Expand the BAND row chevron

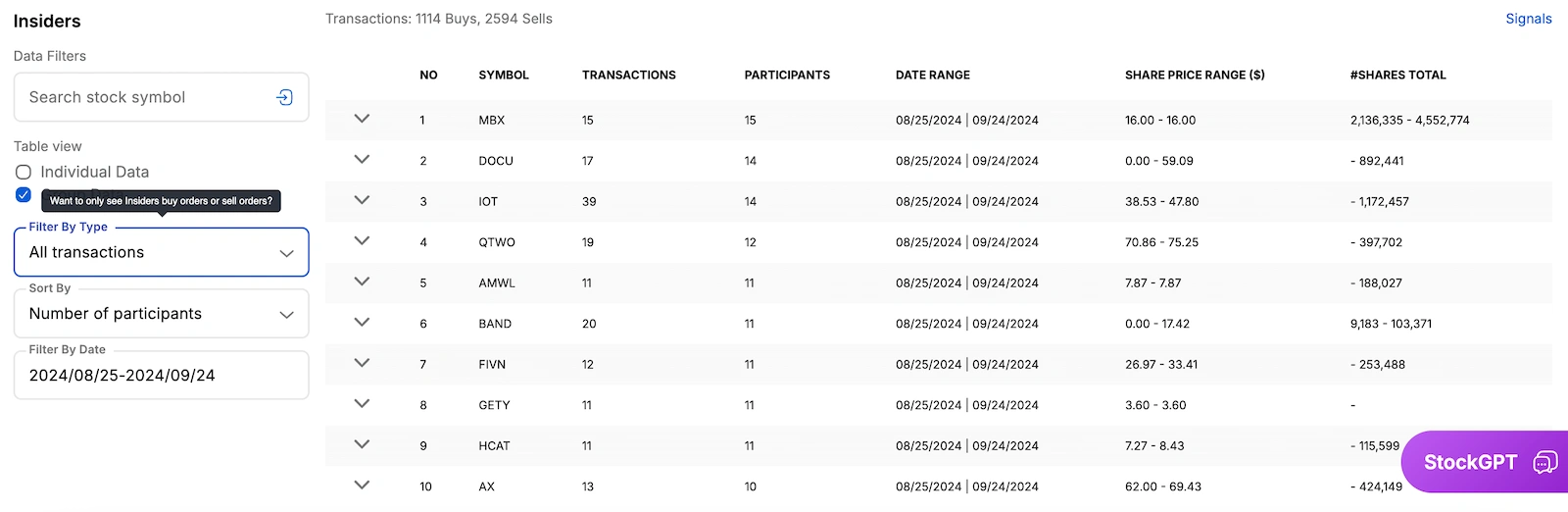click(362, 322)
